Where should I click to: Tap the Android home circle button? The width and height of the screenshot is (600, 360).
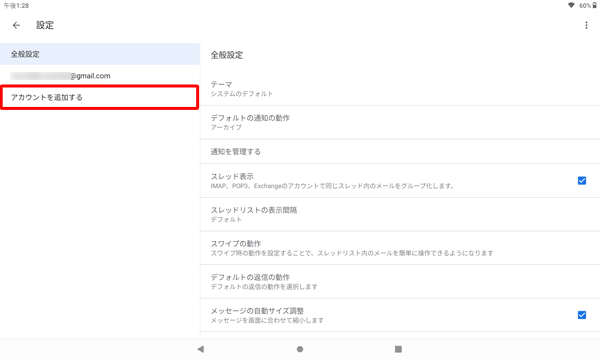300,349
